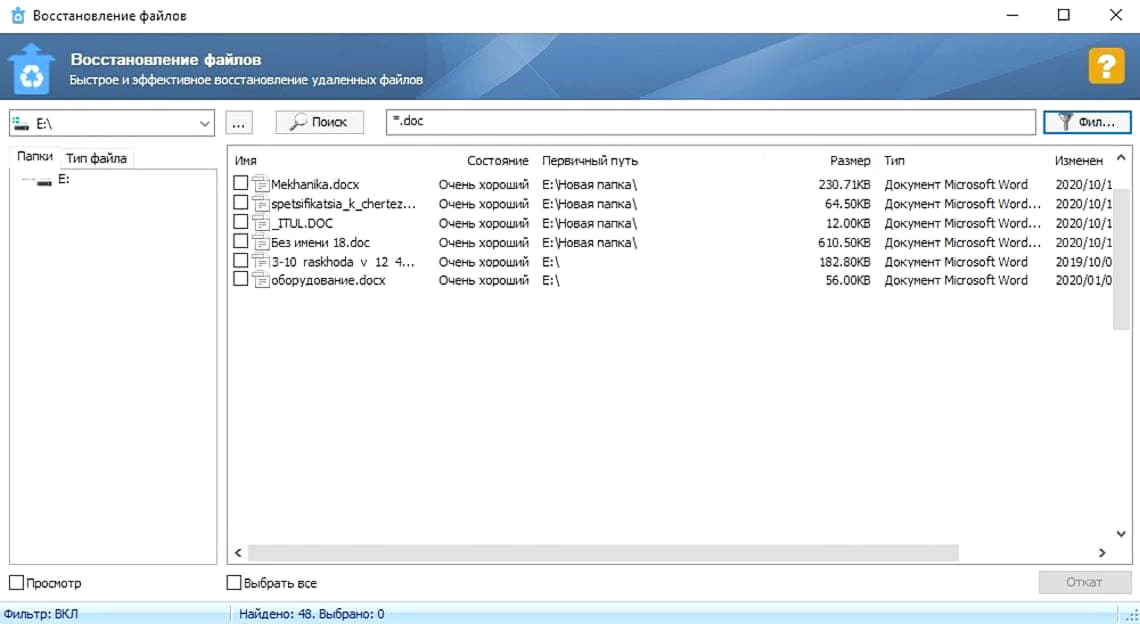The width and height of the screenshot is (1140, 624).
Task: Click the Mekhanika.docx document icon
Action: click(261, 184)
